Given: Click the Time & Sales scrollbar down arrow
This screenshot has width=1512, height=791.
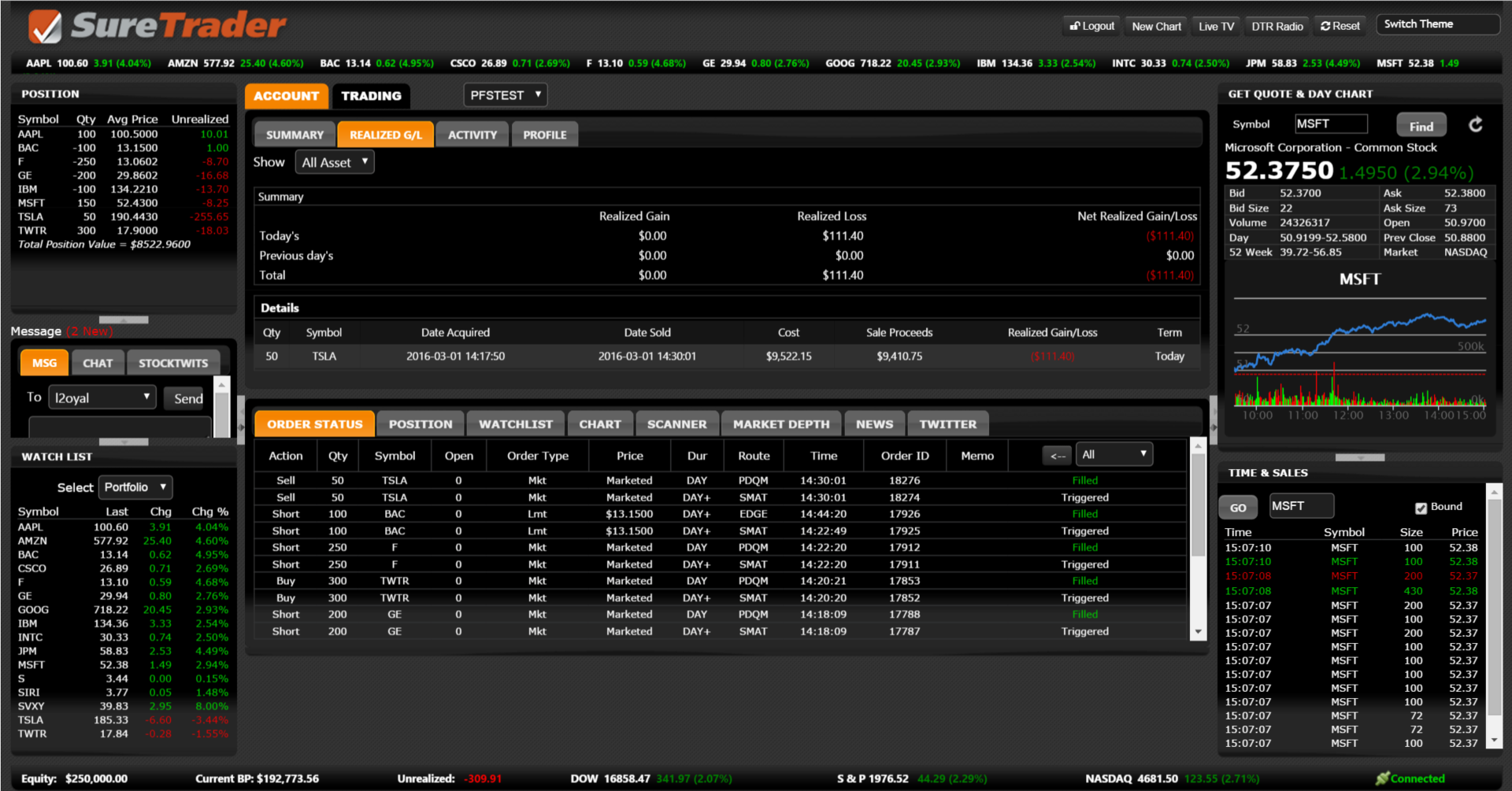Looking at the screenshot, I should (1493, 741).
